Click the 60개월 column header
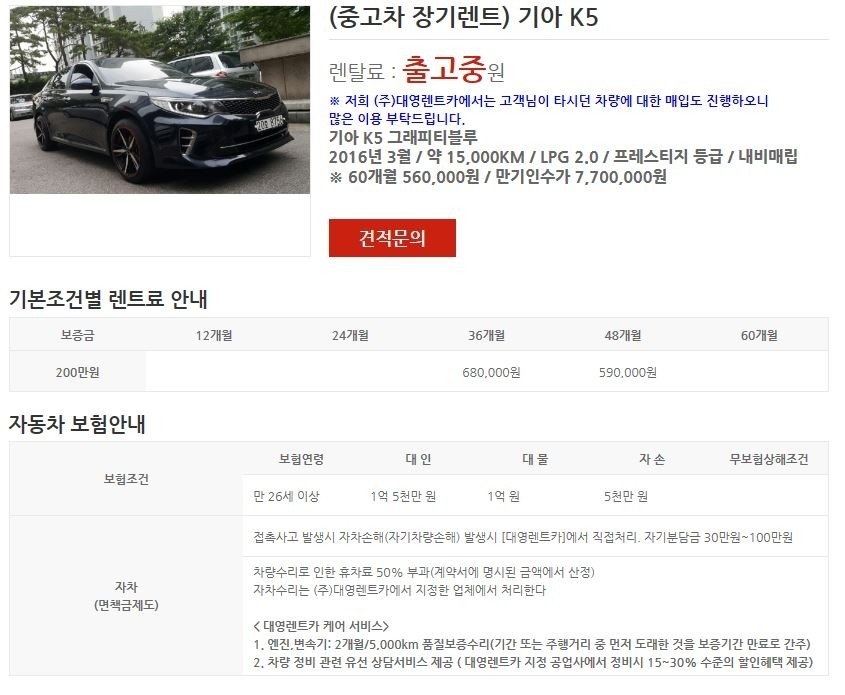845x695 pixels. point(759,335)
